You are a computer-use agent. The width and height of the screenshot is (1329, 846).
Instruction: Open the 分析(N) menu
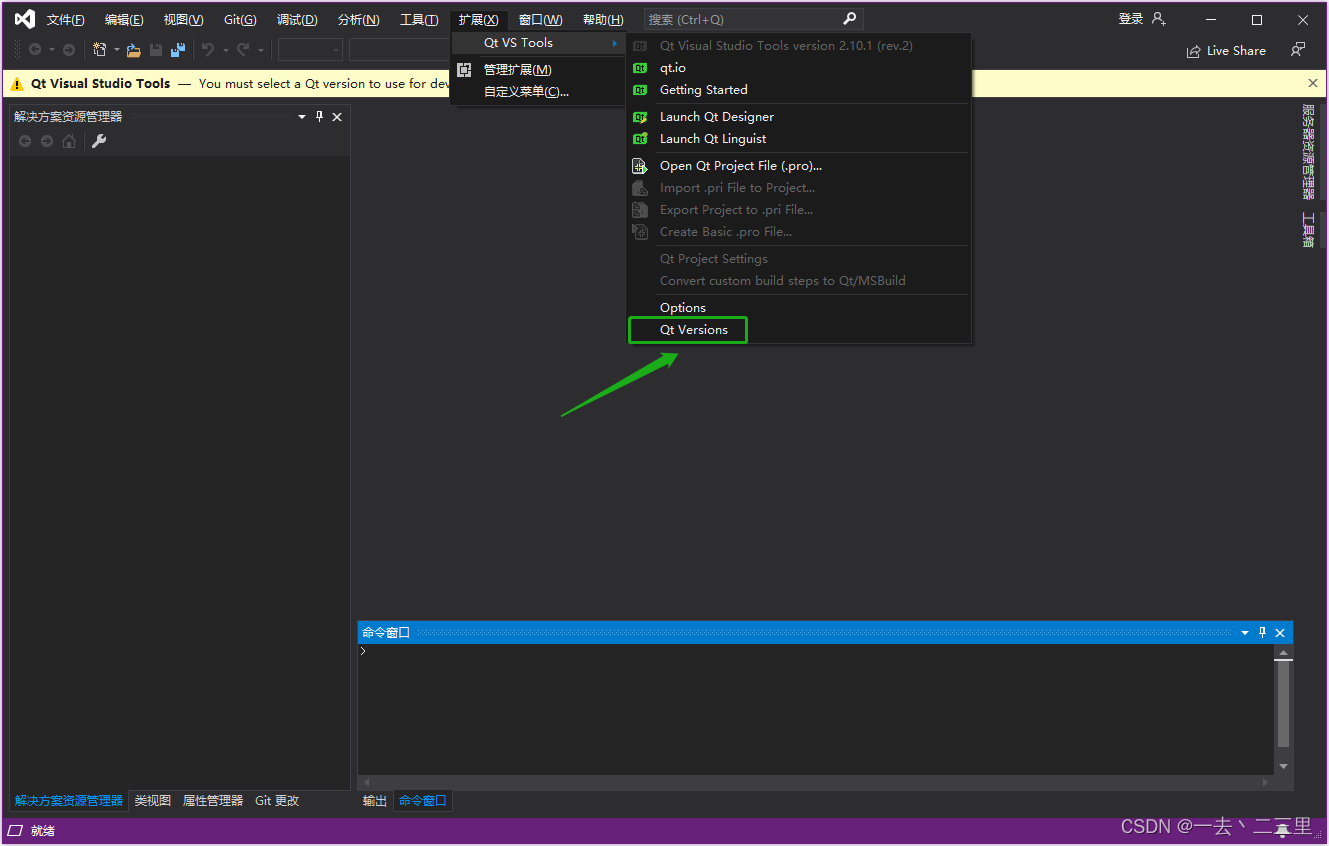pos(358,20)
